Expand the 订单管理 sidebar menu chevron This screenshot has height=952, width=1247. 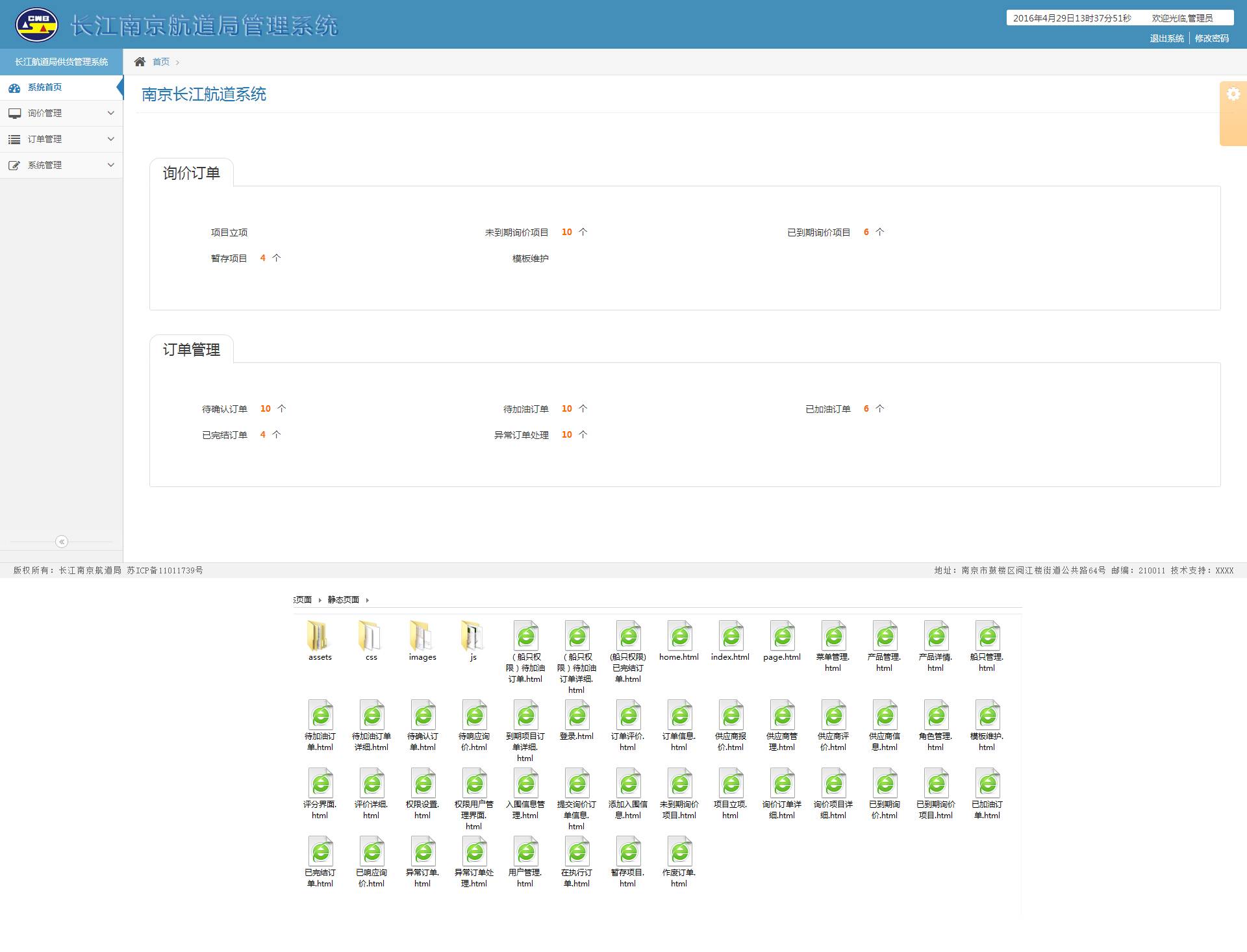click(x=110, y=139)
